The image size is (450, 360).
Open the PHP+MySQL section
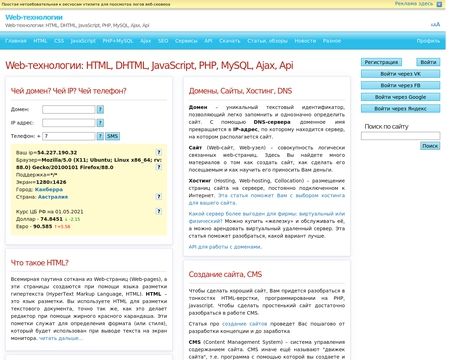pos(118,41)
